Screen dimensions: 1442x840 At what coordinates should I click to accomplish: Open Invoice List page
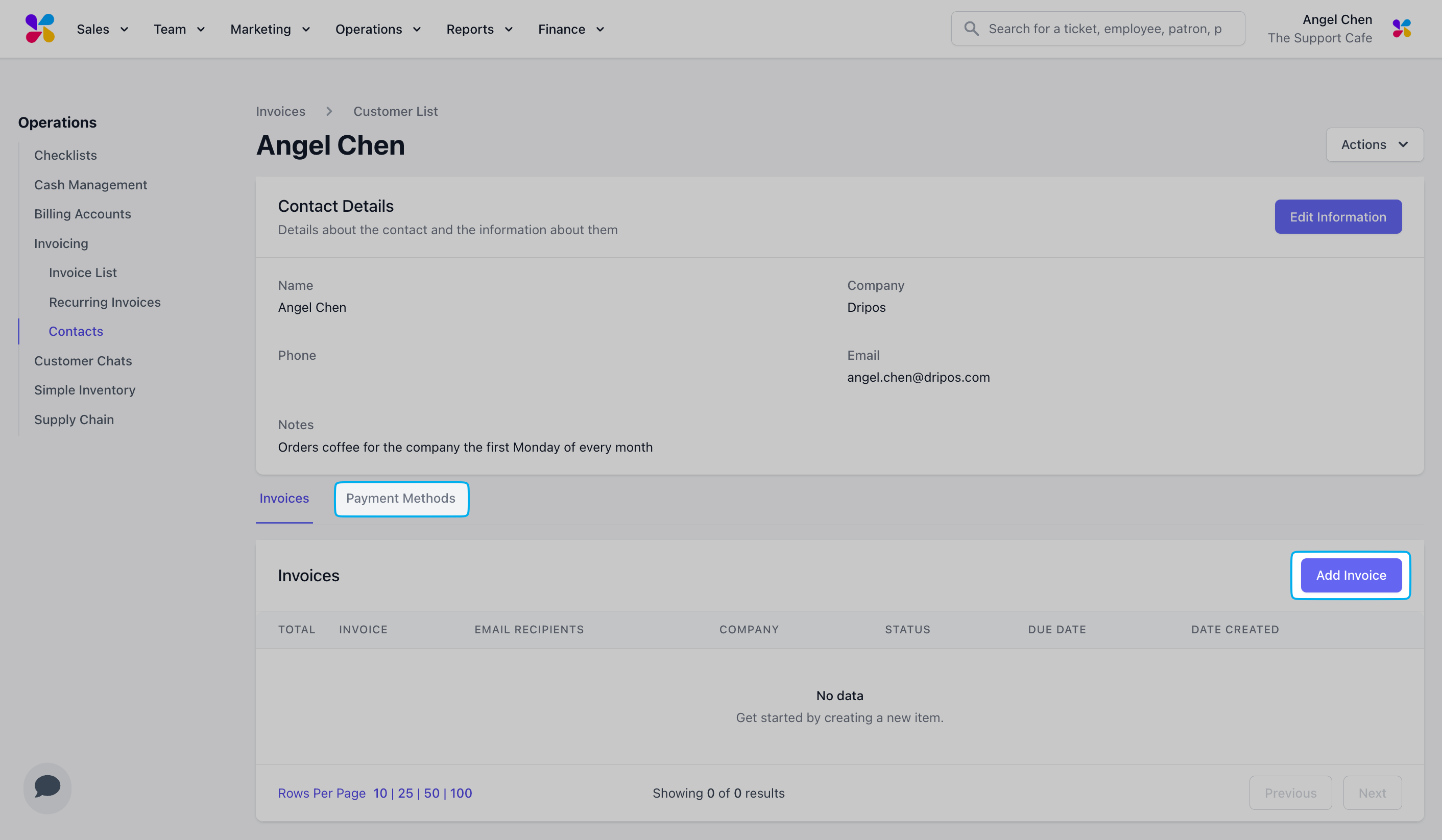[82, 273]
